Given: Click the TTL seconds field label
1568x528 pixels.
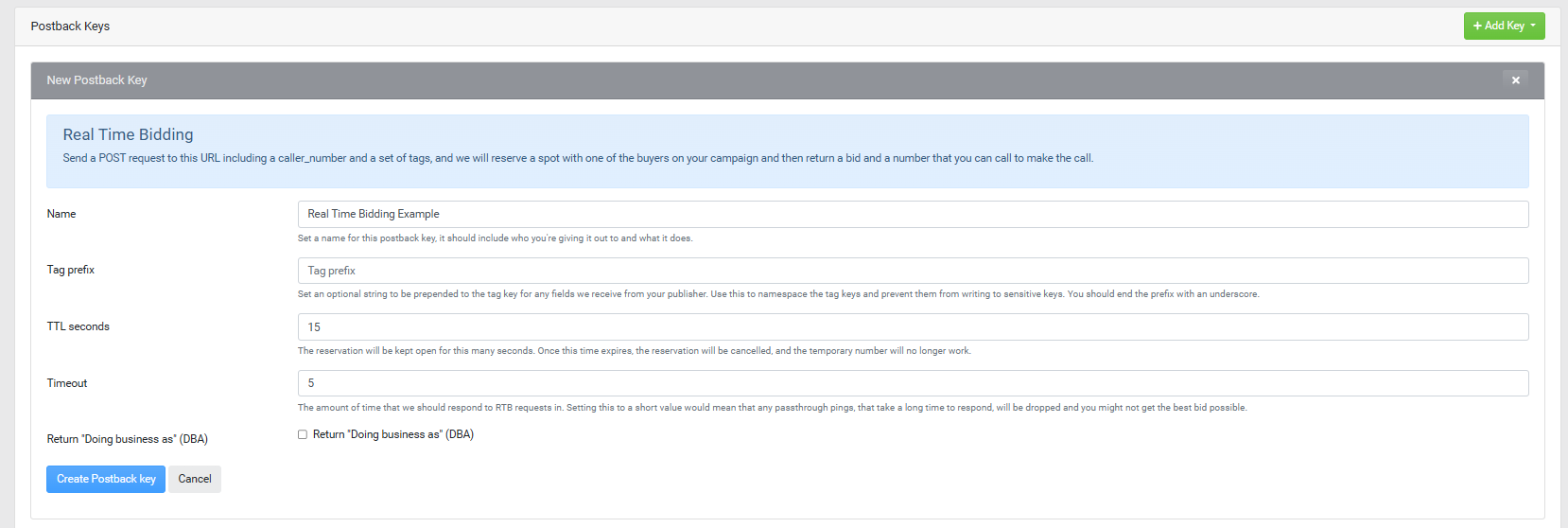Looking at the screenshot, I should pos(78,326).
